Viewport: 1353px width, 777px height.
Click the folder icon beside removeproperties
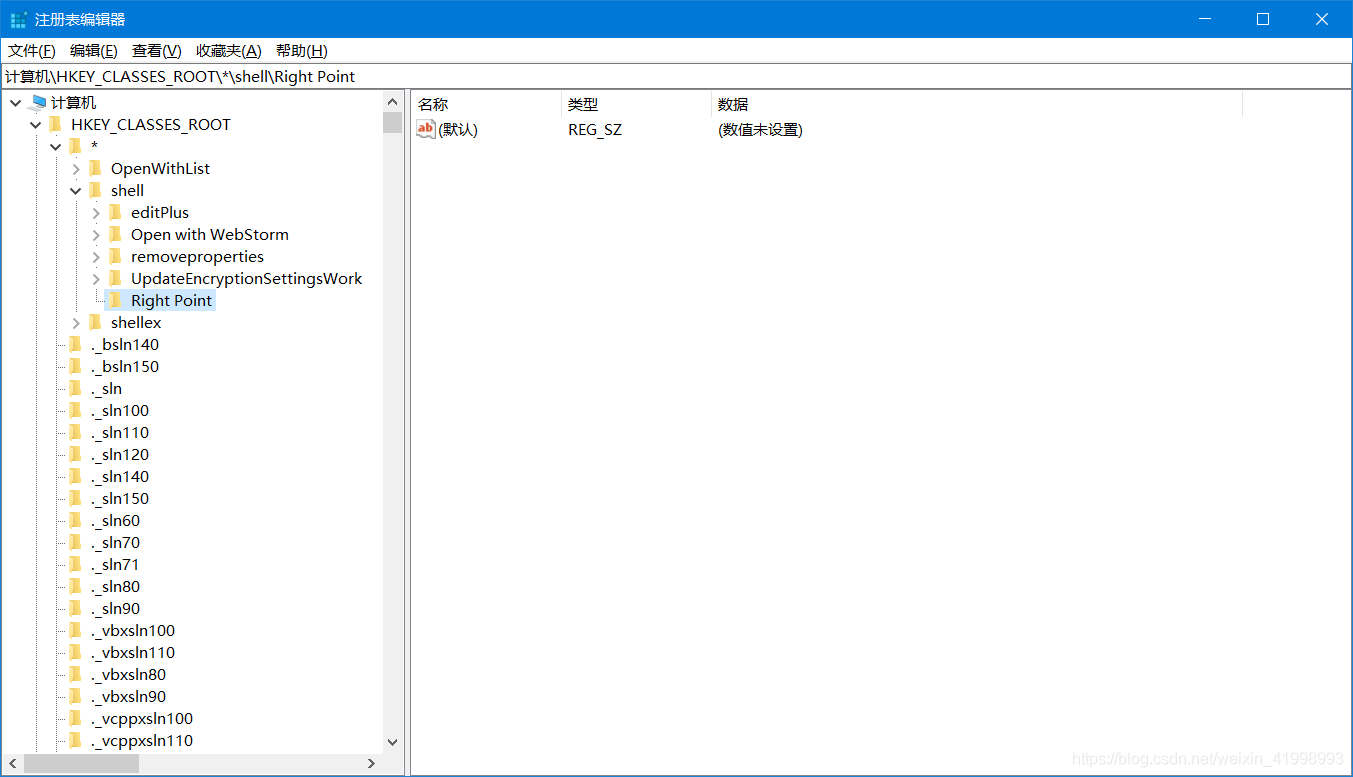(115, 256)
